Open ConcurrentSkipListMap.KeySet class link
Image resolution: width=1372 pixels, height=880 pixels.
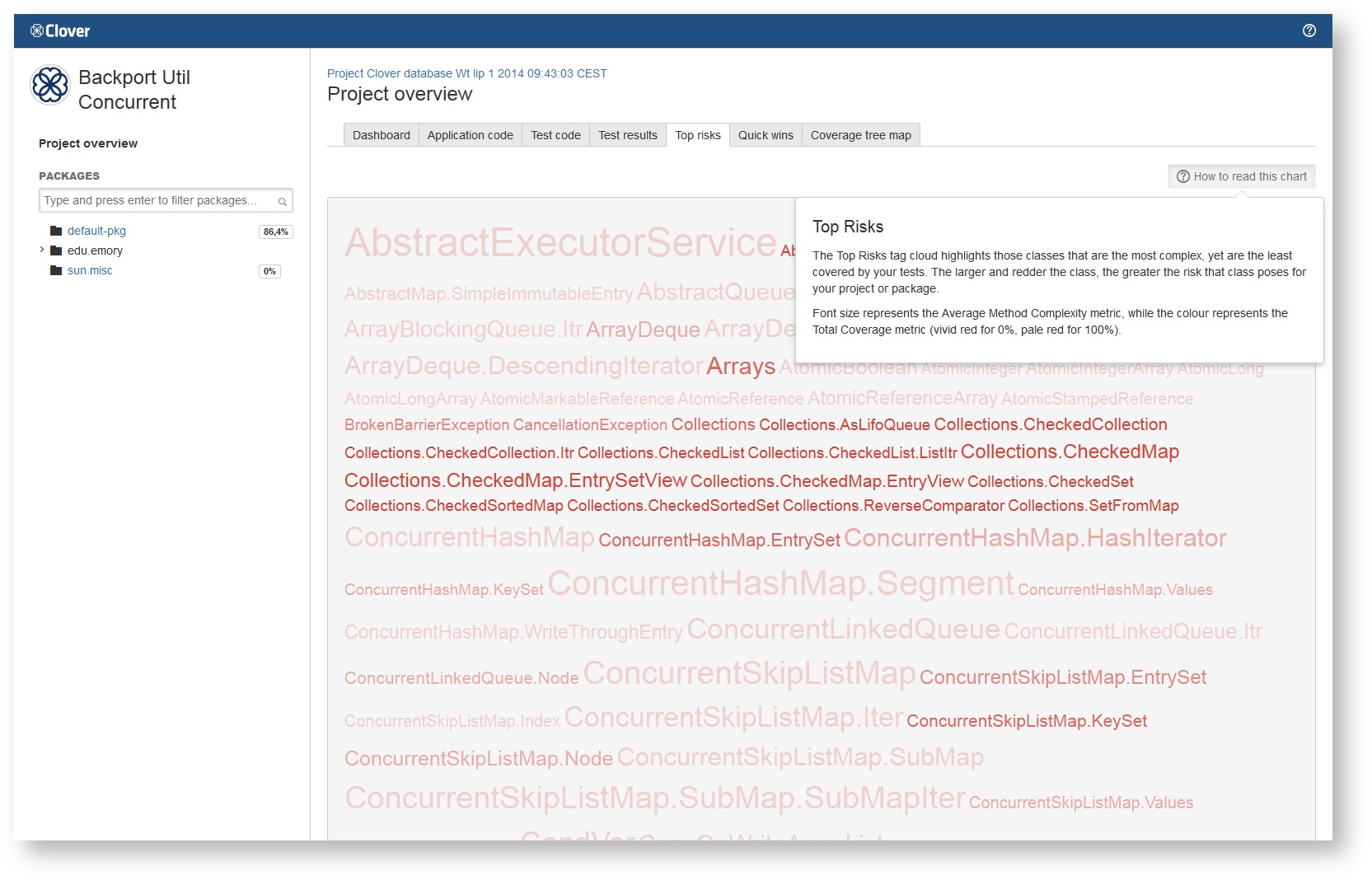[x=1027, y=721]
